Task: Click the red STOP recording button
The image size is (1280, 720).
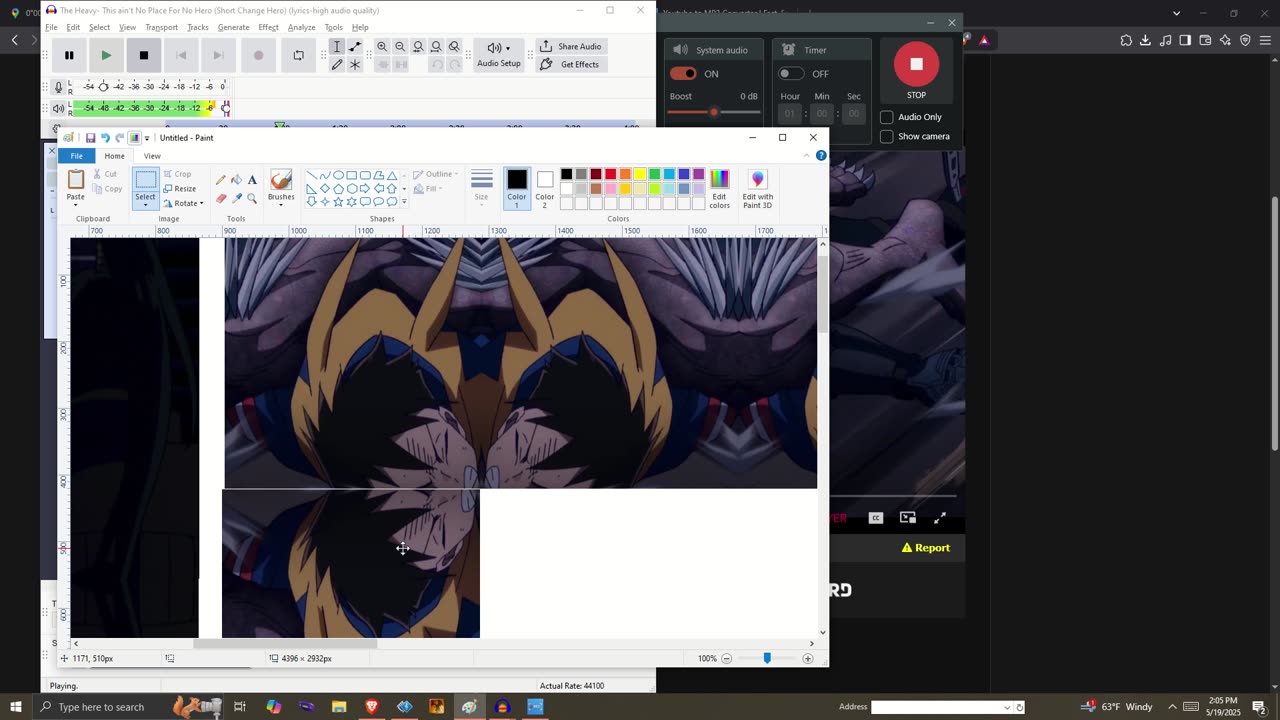Action: (x=916, y=64)
